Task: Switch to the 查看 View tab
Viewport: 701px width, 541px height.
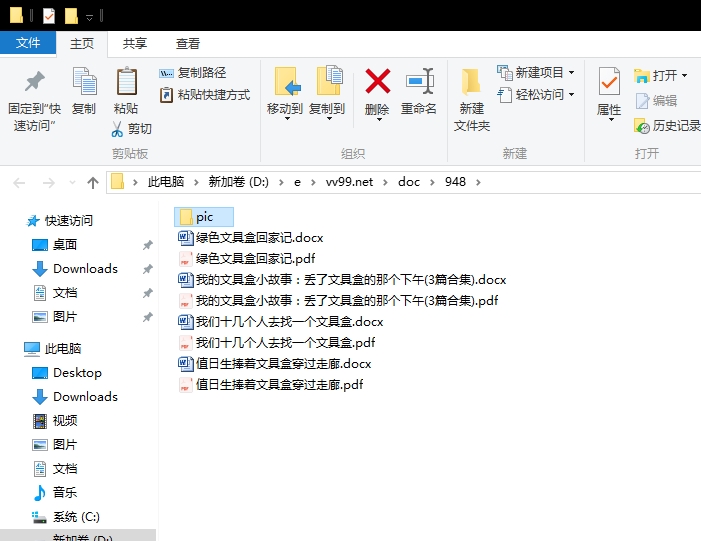Action: (x=187, y=44)
